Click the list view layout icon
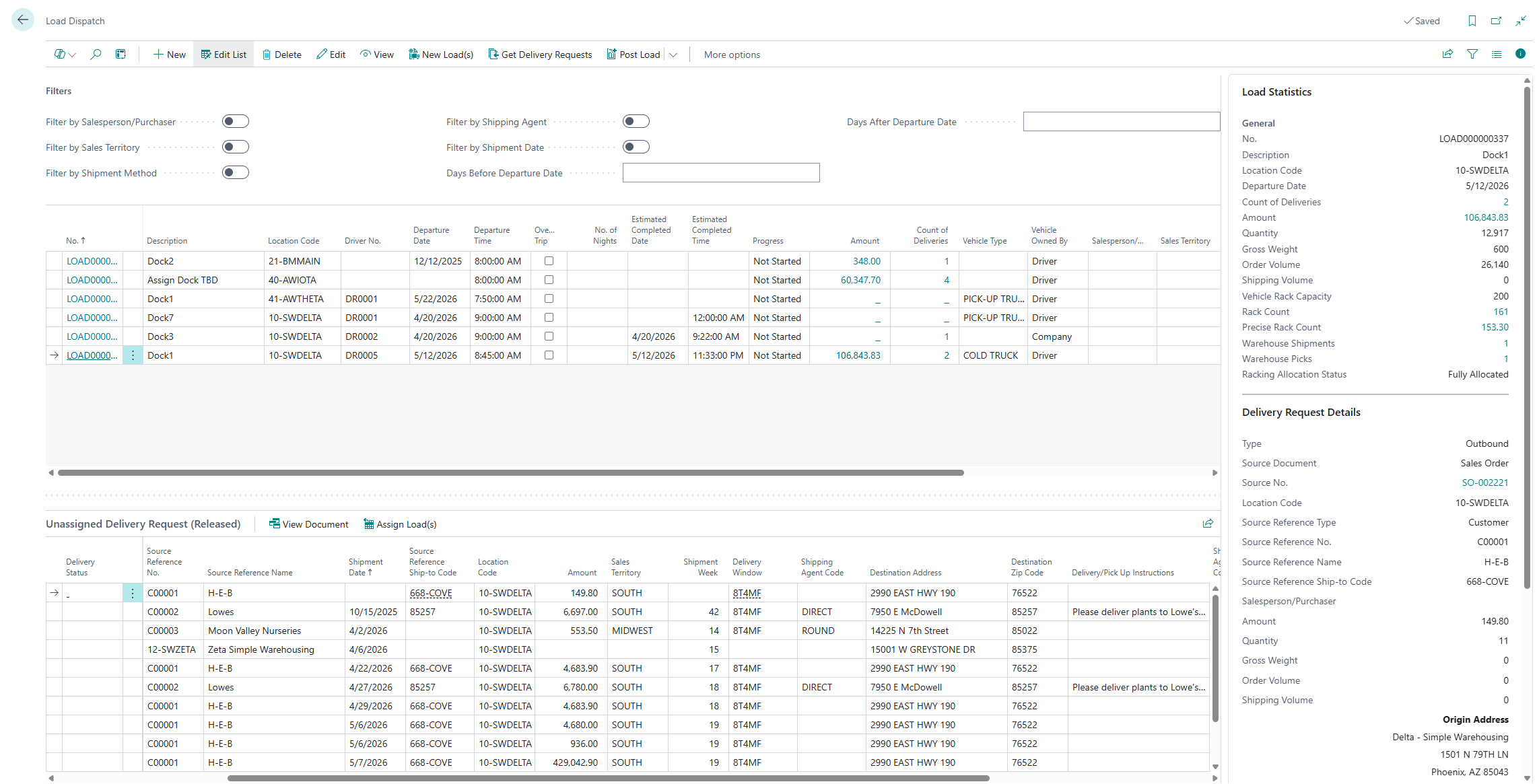Image resolution: width=1539 pixels, height=784 pixels. point(1497,55)
